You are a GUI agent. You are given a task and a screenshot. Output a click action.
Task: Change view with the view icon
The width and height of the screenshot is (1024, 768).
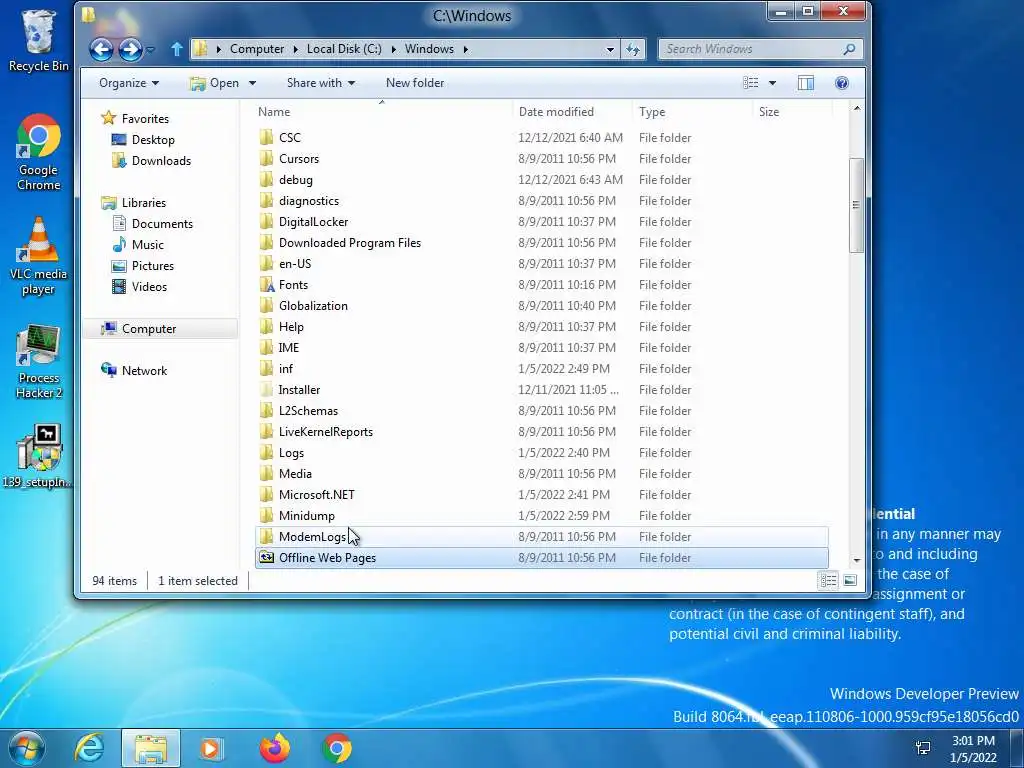pos(751,83)
